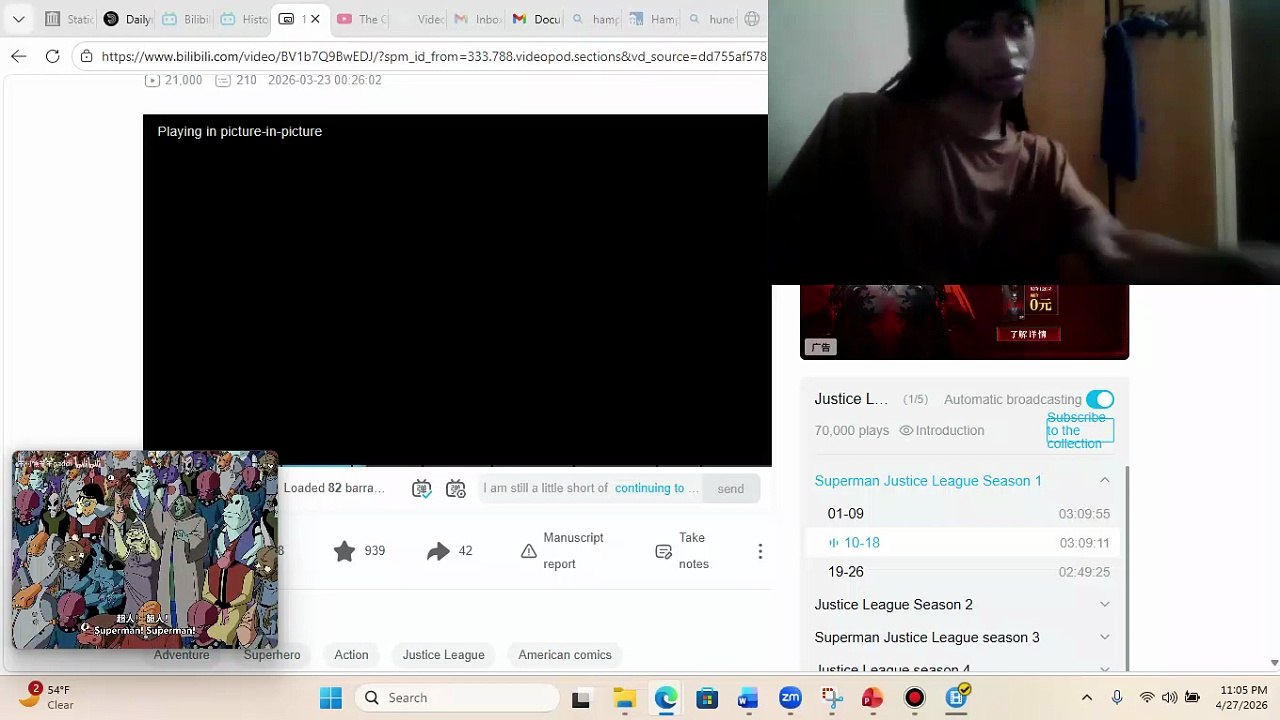Screen dimensions: 1280x720
Task: Open the Windows Start menu
Action: (x=330, y=698)
